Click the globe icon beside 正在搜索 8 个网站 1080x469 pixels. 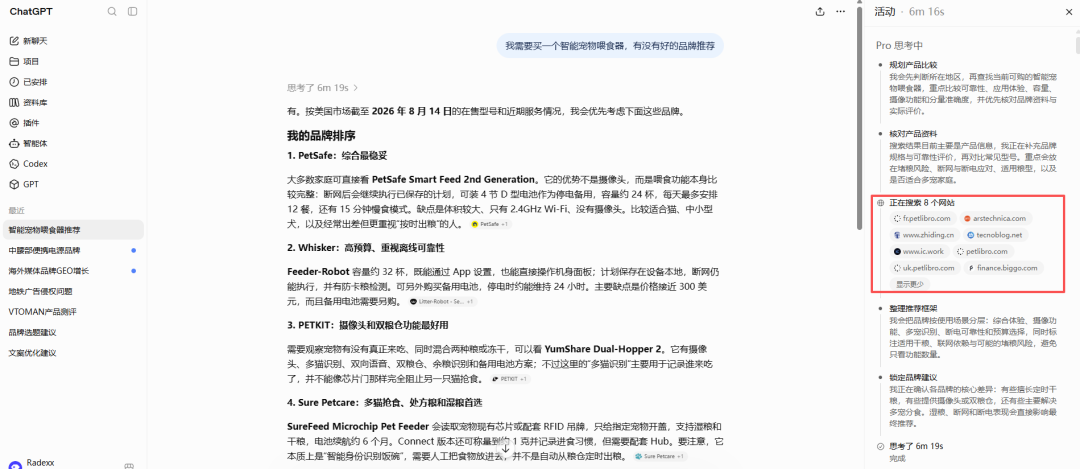coord(880,203)
